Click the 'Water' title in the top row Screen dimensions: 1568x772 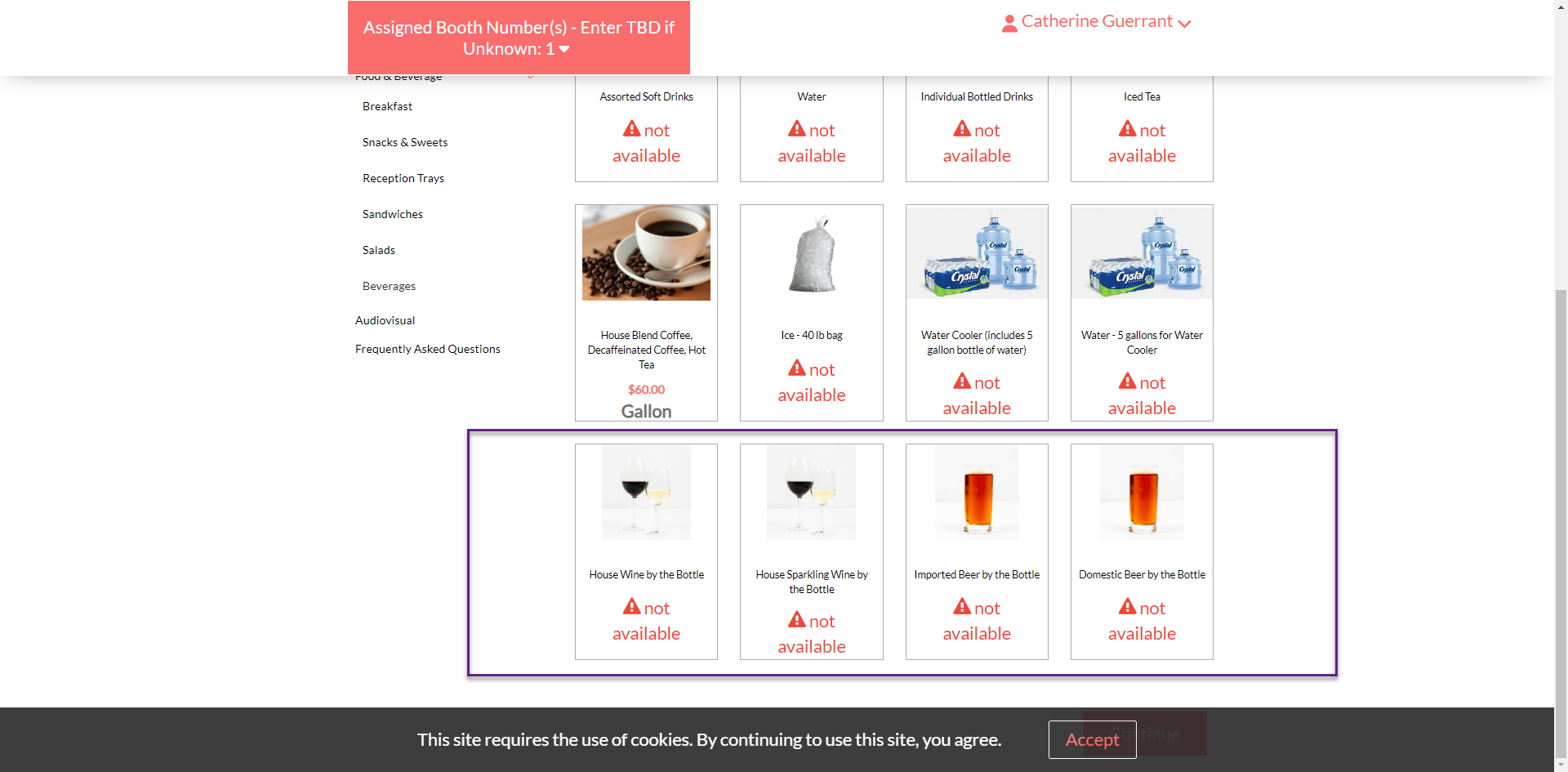coord(812,96)
